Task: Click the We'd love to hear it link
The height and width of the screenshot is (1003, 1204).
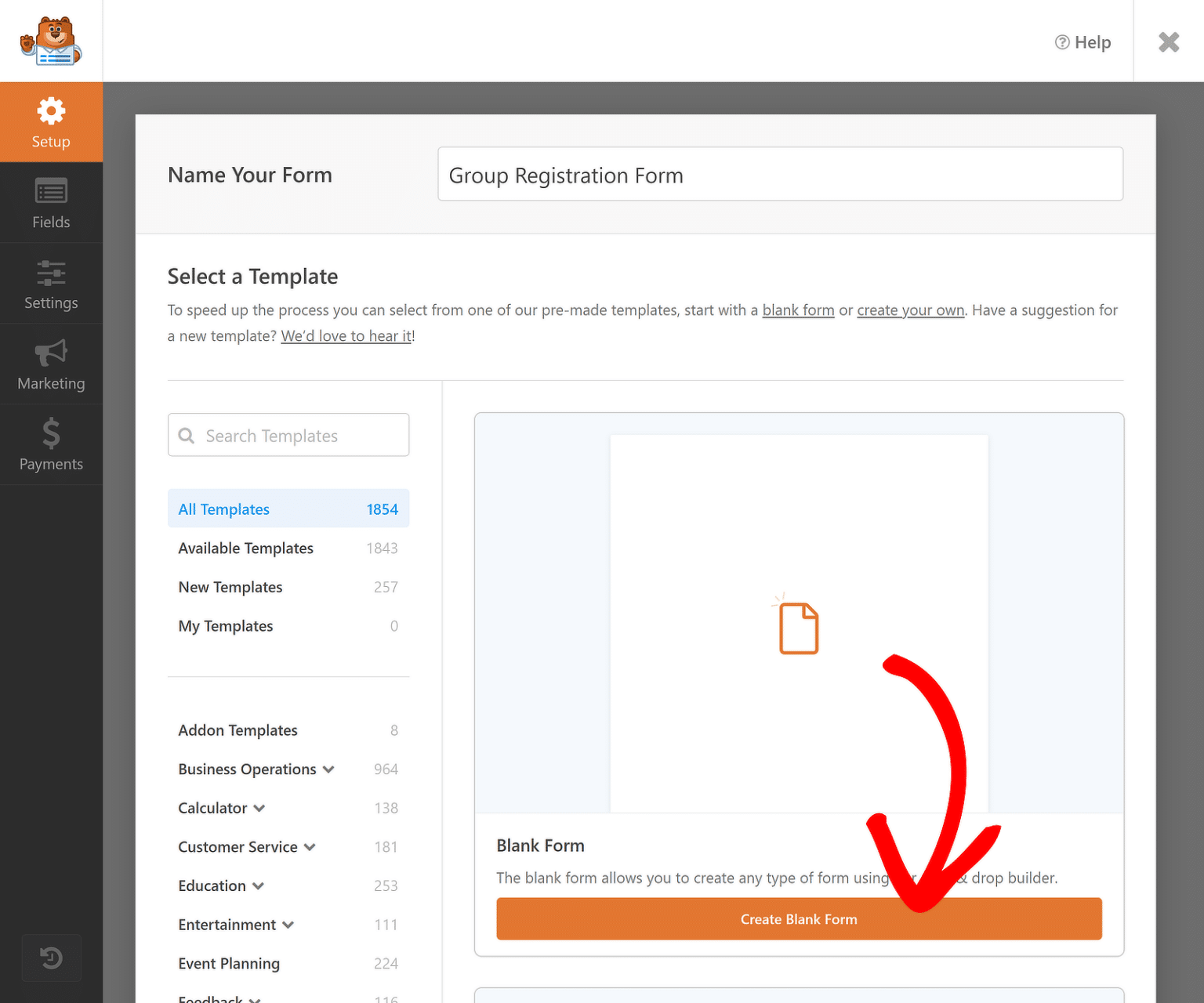Action: [x=346, y=335]
